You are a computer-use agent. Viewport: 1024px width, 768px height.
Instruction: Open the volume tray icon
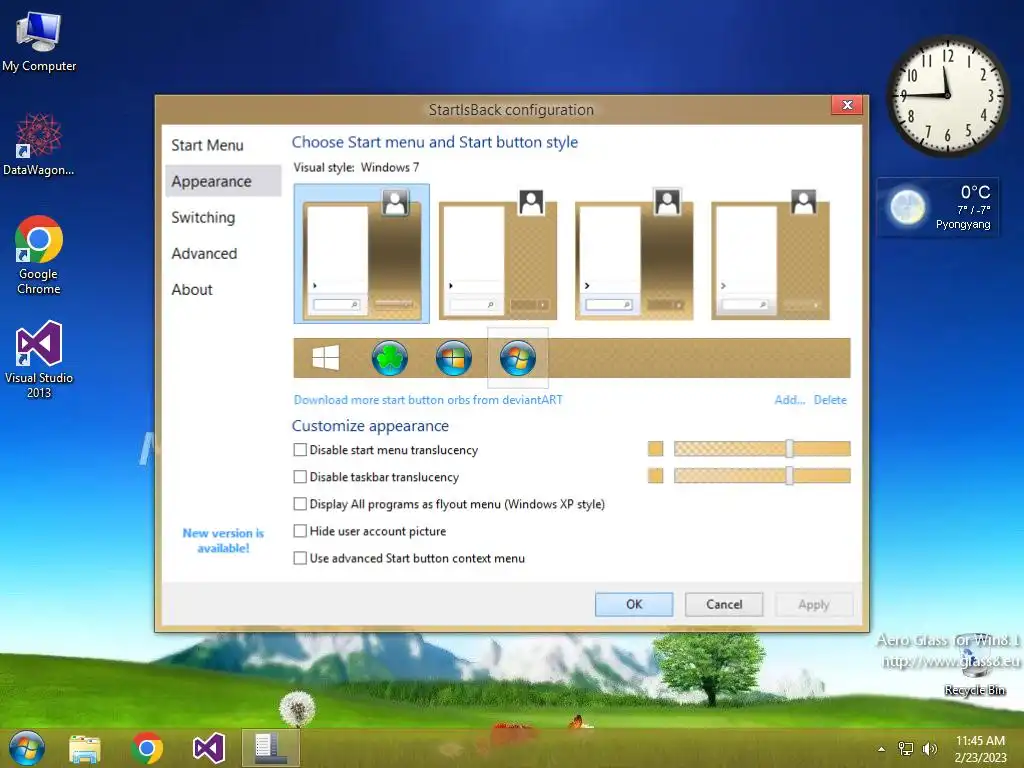(x=930, y=749)
